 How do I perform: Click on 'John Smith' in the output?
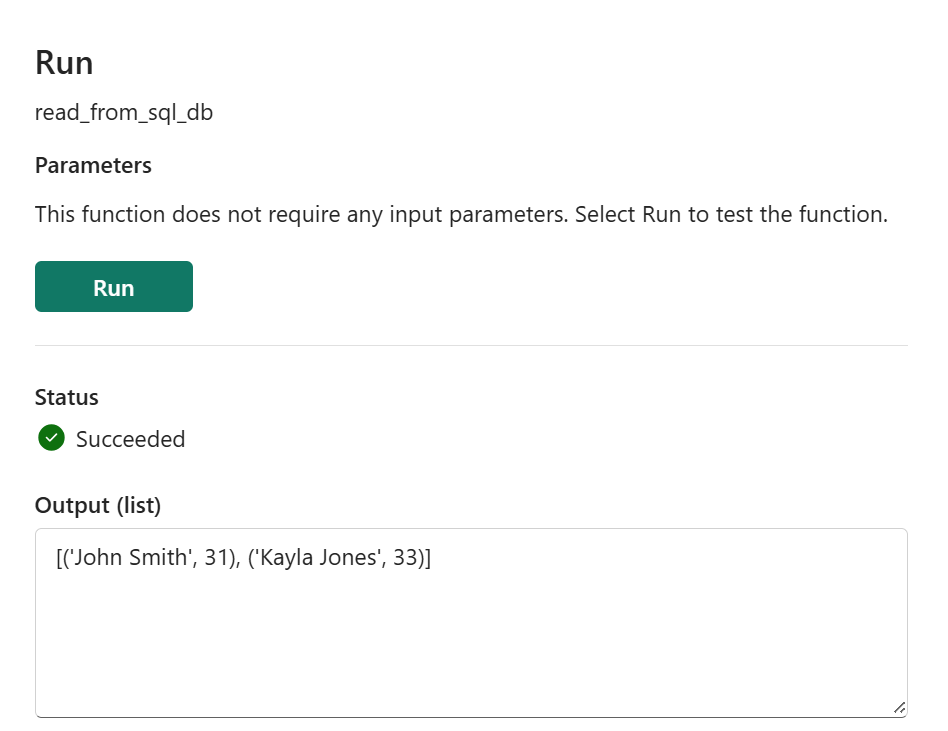(132, 557)
